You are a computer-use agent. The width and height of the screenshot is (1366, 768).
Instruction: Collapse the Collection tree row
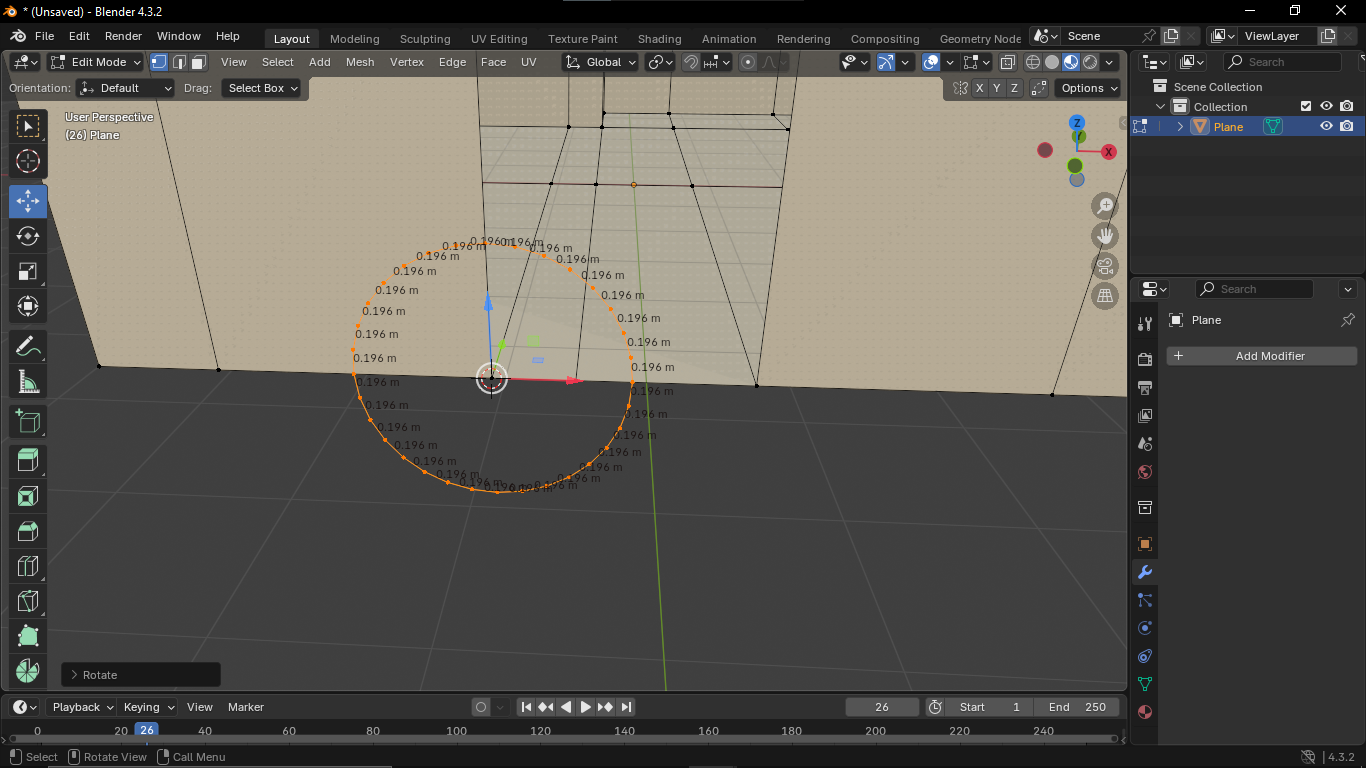[1160, 106]
